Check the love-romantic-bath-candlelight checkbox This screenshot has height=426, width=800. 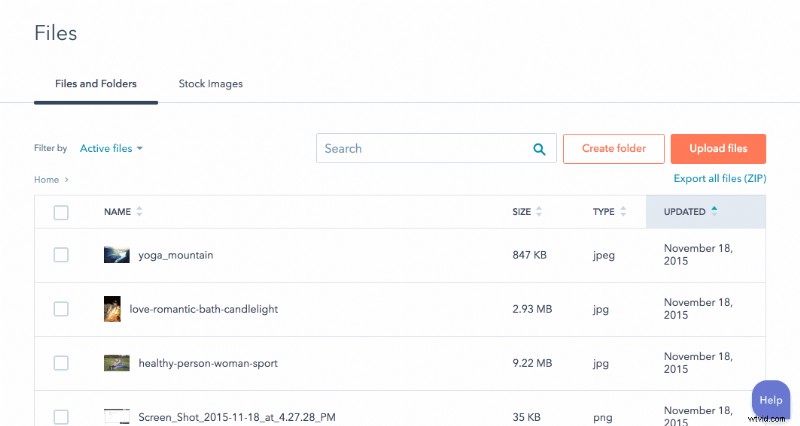coord(61,309)
